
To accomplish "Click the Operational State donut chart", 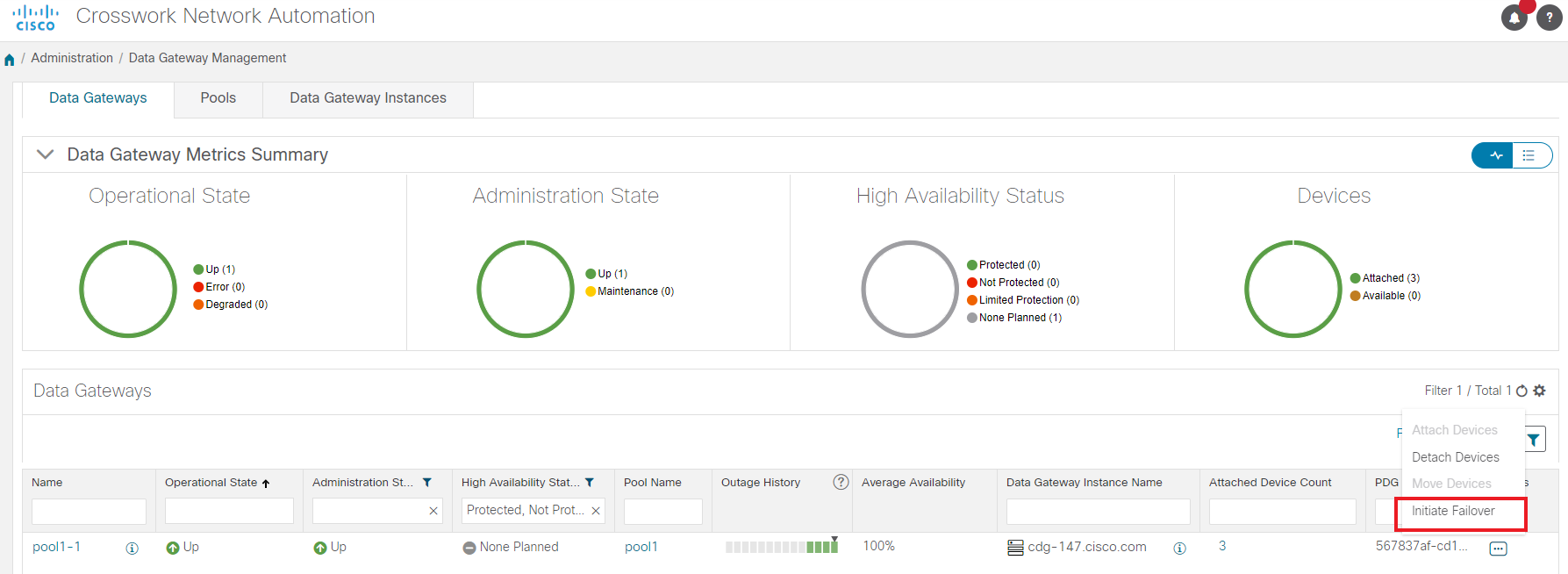I will 128,289.
